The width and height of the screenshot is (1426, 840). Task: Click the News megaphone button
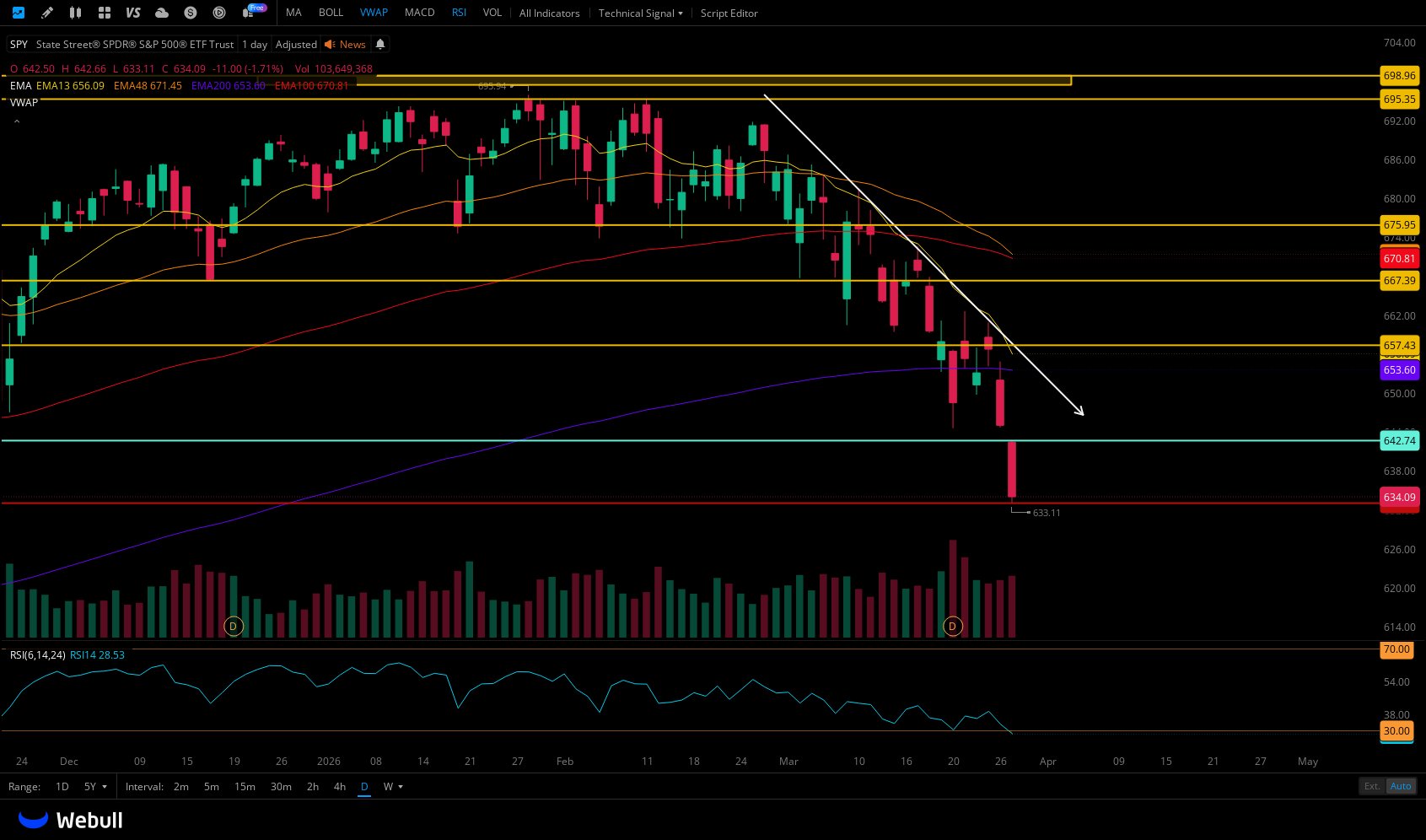coord(345,44)
